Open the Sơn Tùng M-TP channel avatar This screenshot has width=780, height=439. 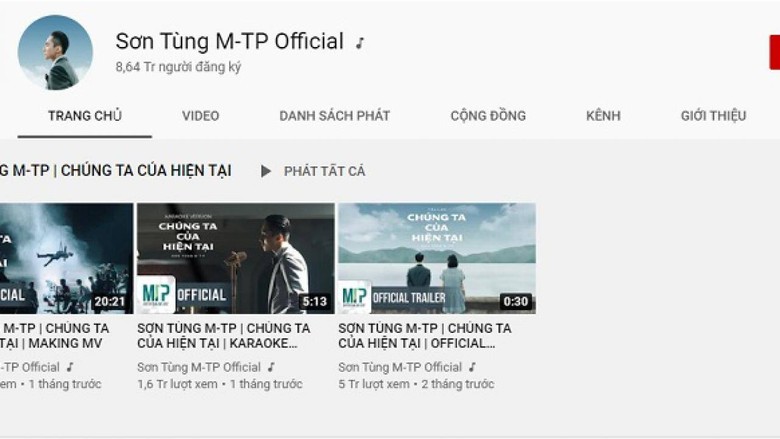click(x=55, y=53)
